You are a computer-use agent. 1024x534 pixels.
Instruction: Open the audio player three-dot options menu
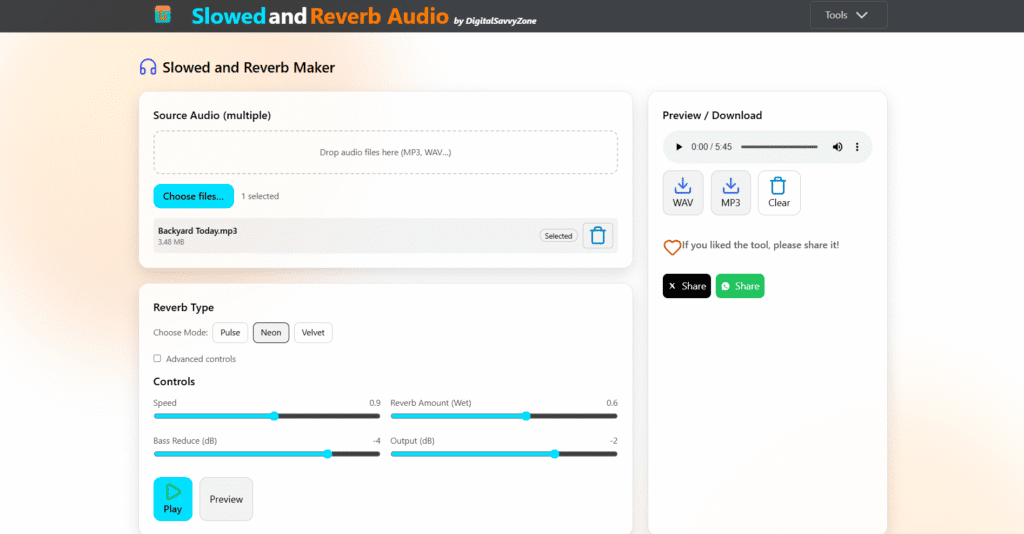[x=857, y=147]
